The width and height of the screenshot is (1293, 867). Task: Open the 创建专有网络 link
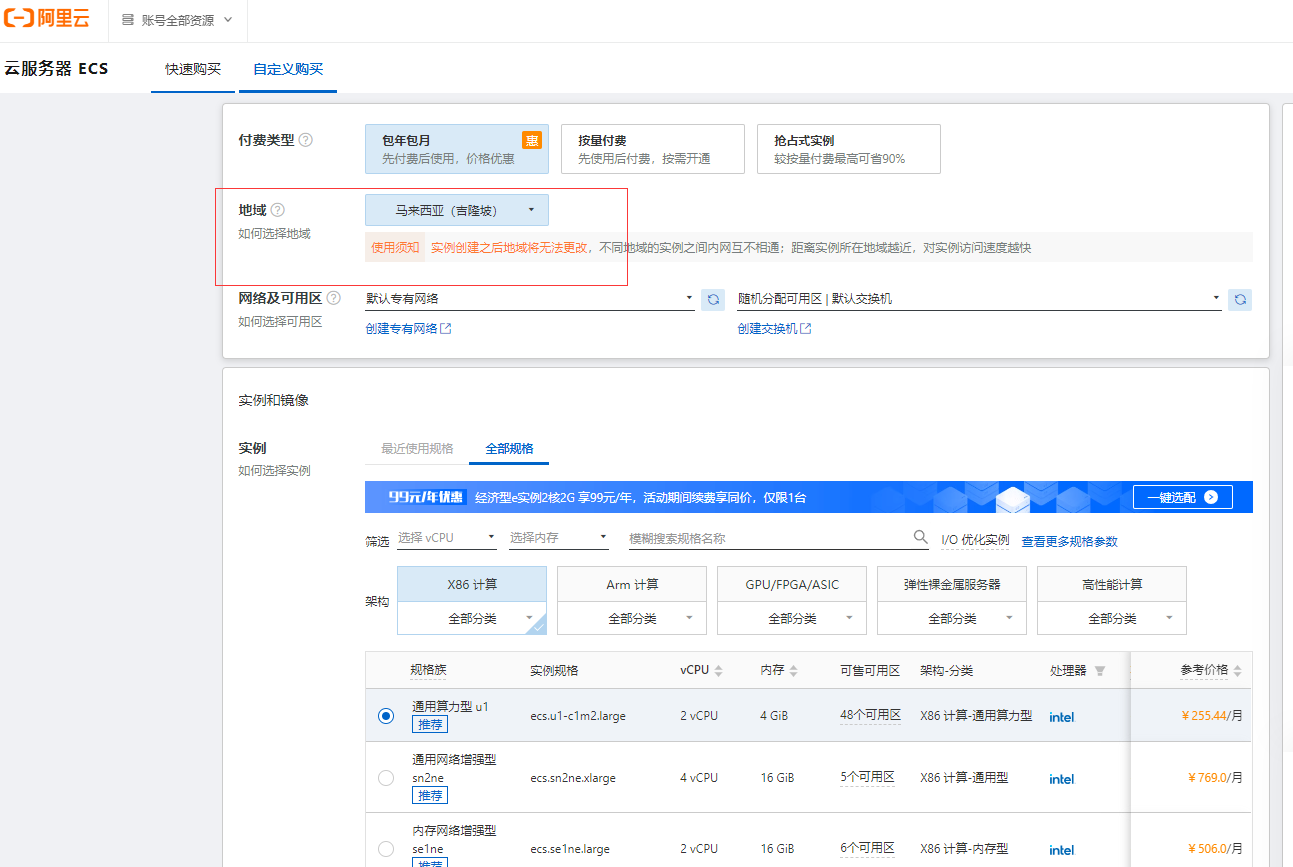click(x=409, y=328)
